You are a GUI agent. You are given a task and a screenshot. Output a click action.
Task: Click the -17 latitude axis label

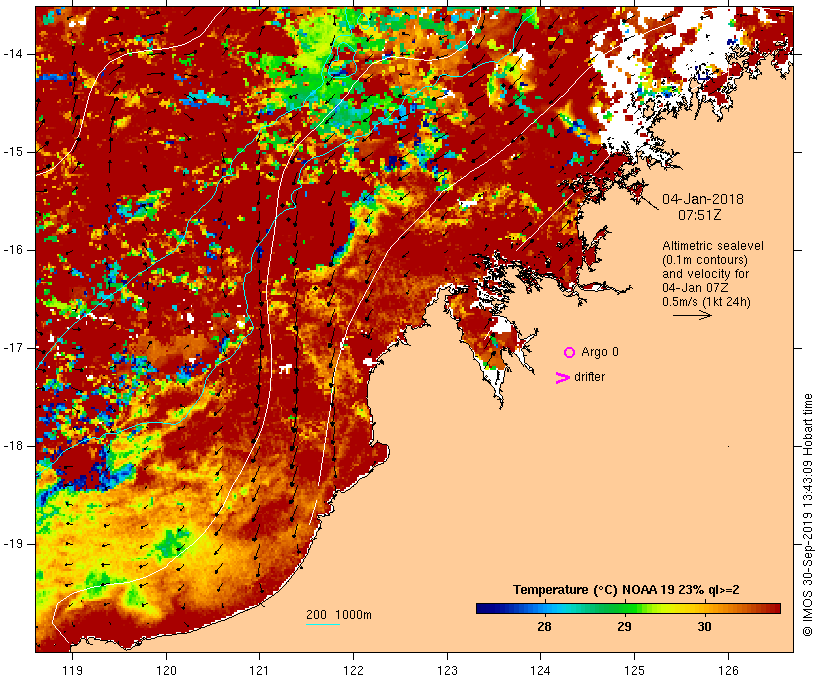pyautogui.click(x=12, y=348)
